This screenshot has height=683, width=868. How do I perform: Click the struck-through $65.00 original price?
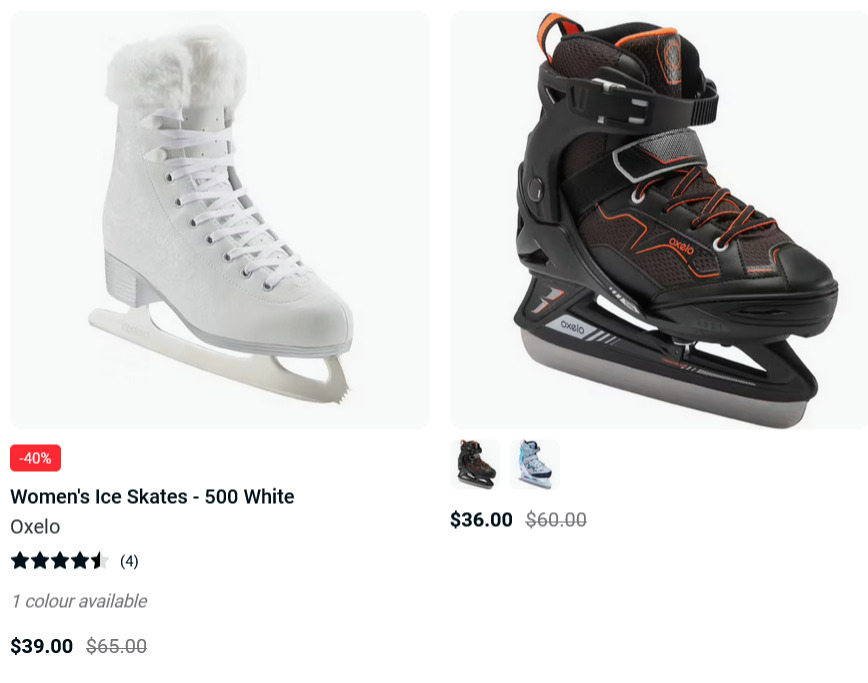tap(116, 646)
